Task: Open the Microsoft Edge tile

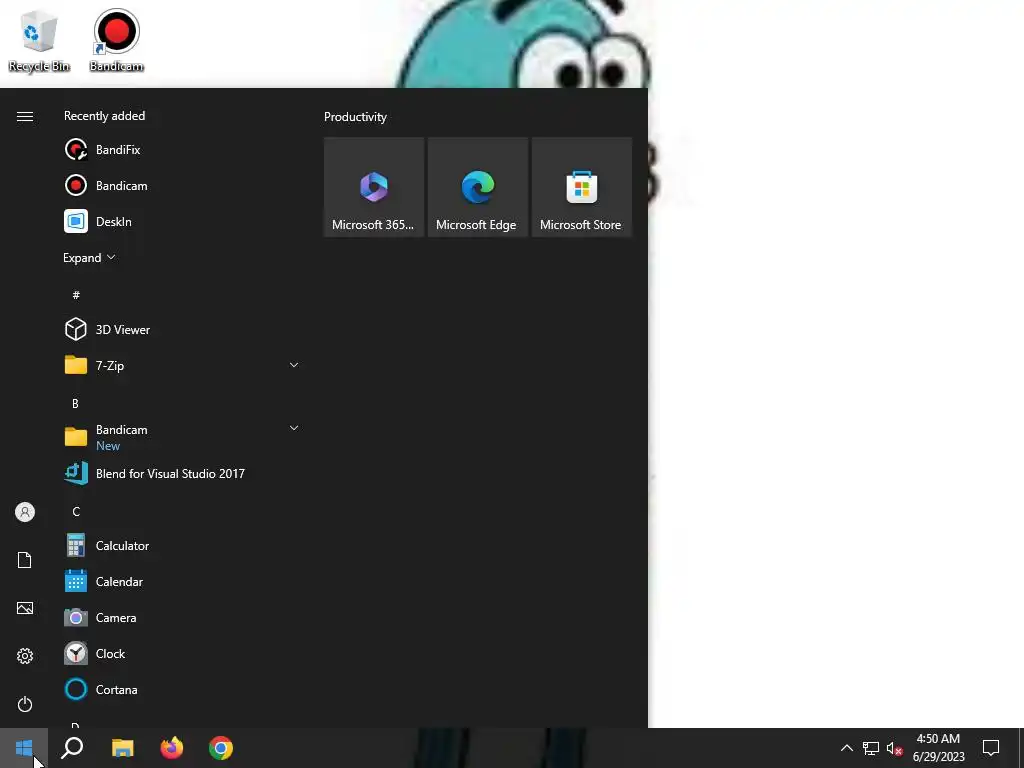Action: [477, 187]
